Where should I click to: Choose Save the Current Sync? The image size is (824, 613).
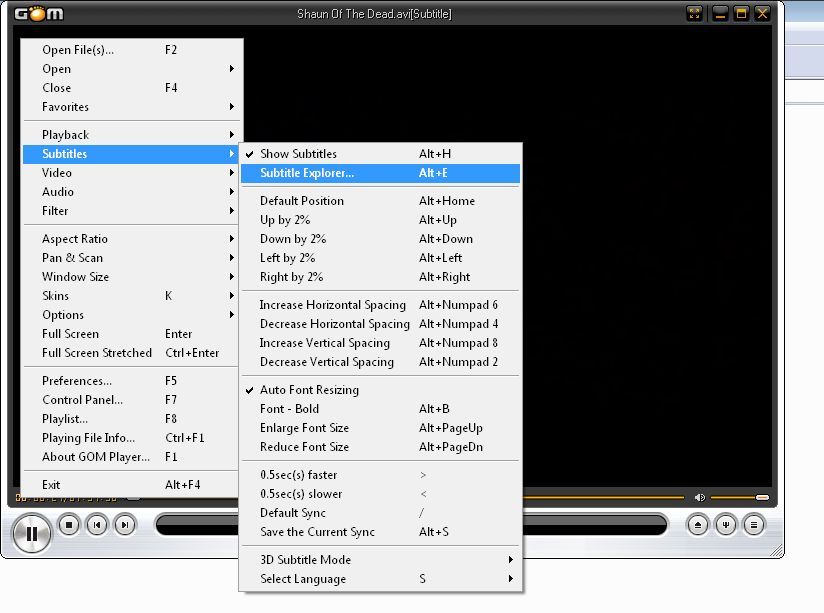[x=380, y=532]
